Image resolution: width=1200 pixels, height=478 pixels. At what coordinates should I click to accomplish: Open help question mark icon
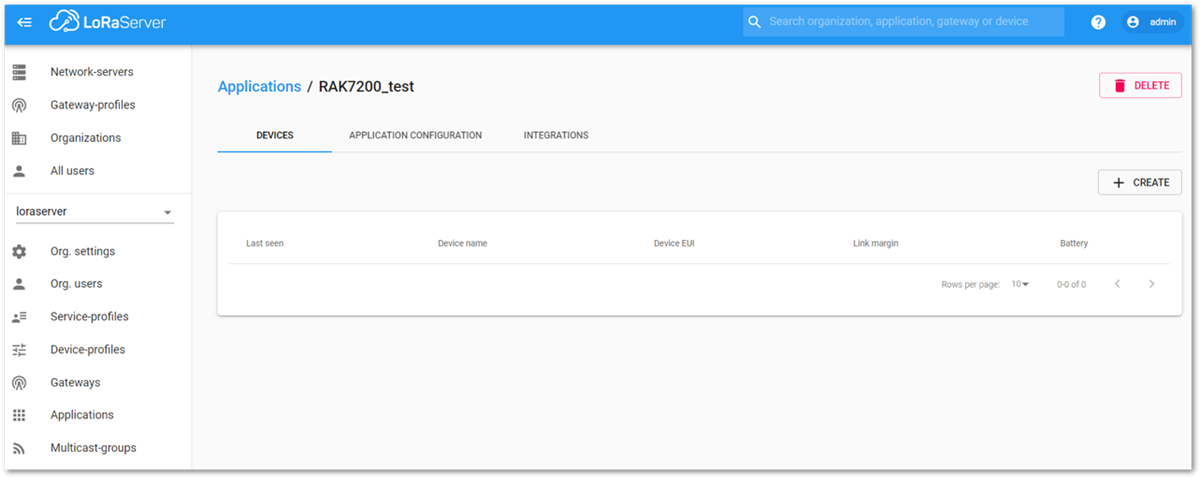pos(1098,22)
